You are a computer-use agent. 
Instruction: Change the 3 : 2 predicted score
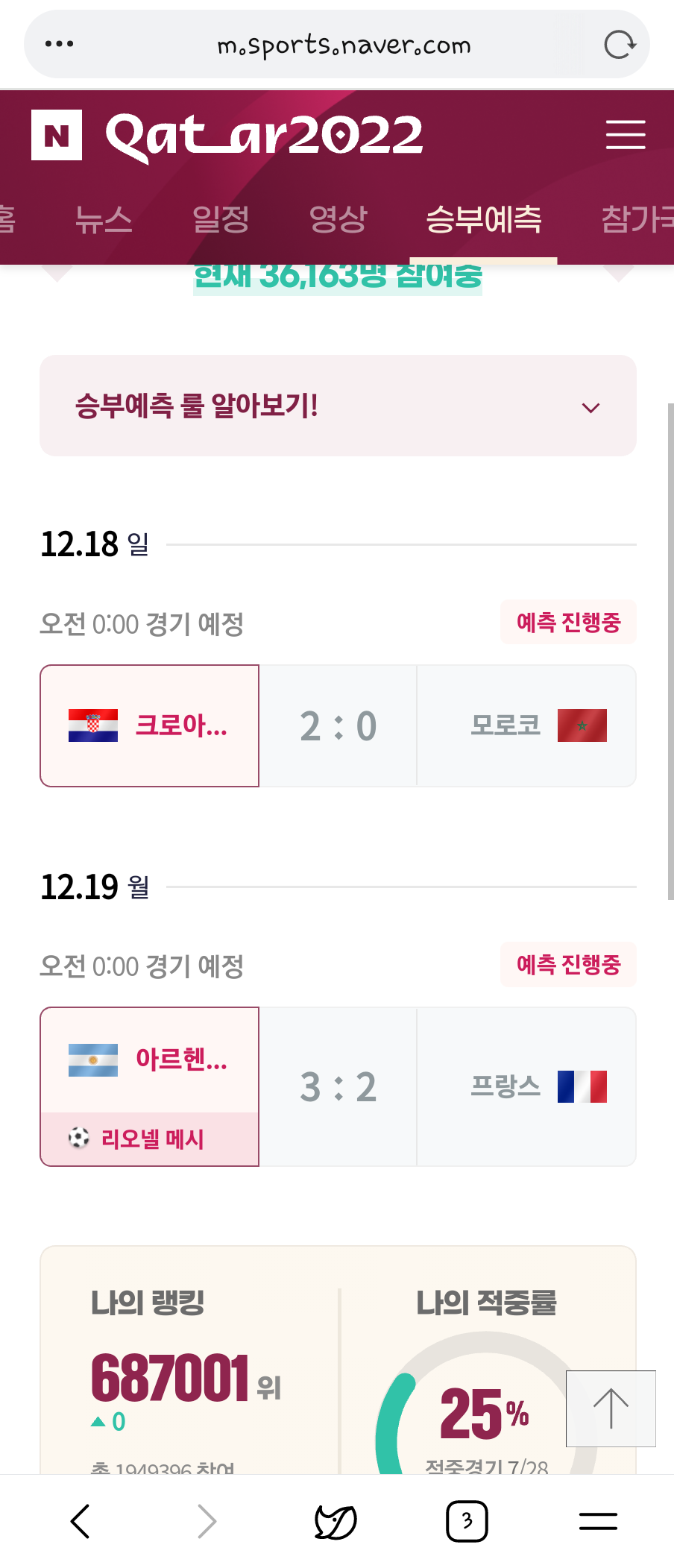click(338, 1086)
